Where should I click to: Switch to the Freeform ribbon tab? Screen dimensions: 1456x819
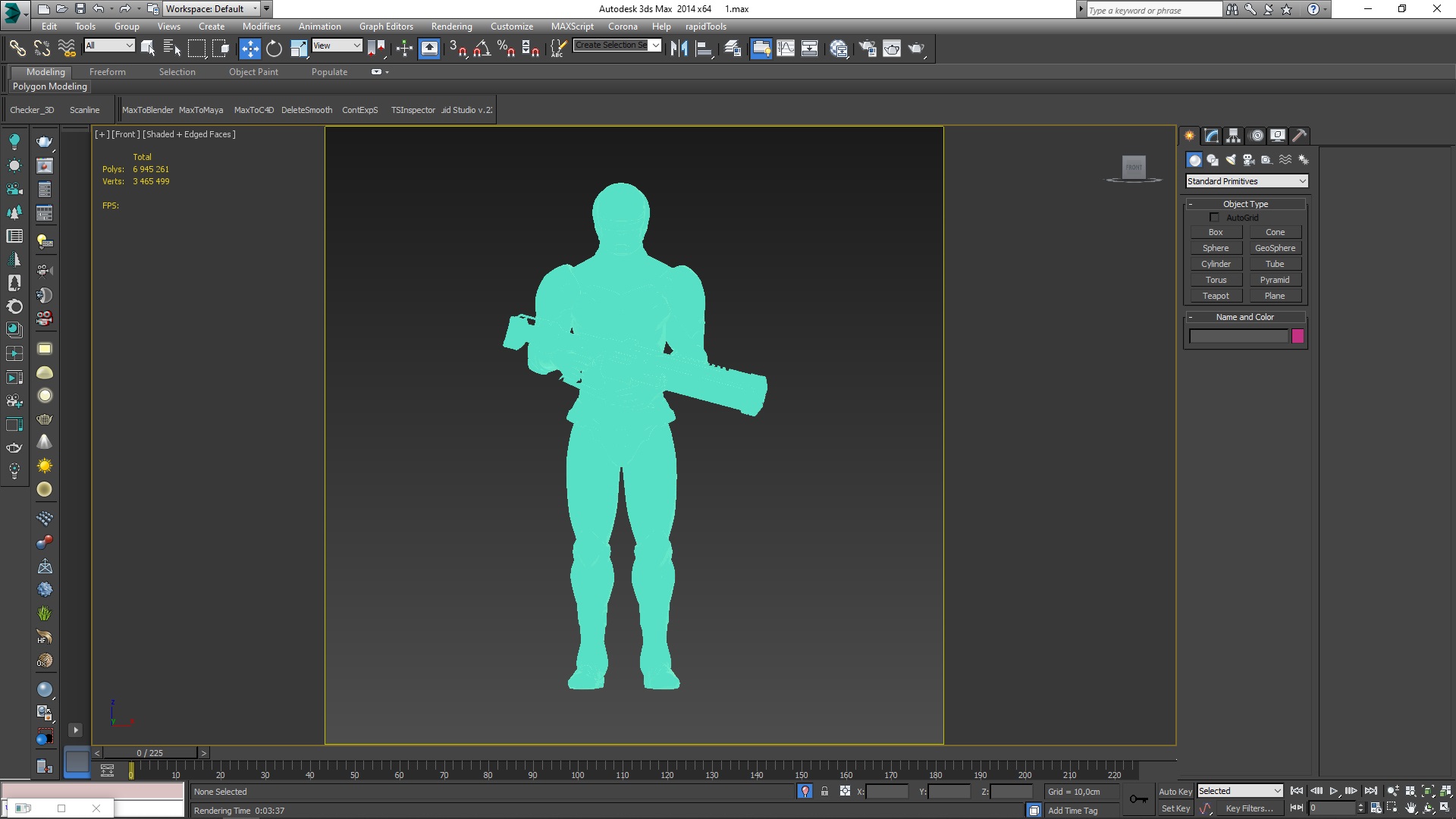coord(107,72)
